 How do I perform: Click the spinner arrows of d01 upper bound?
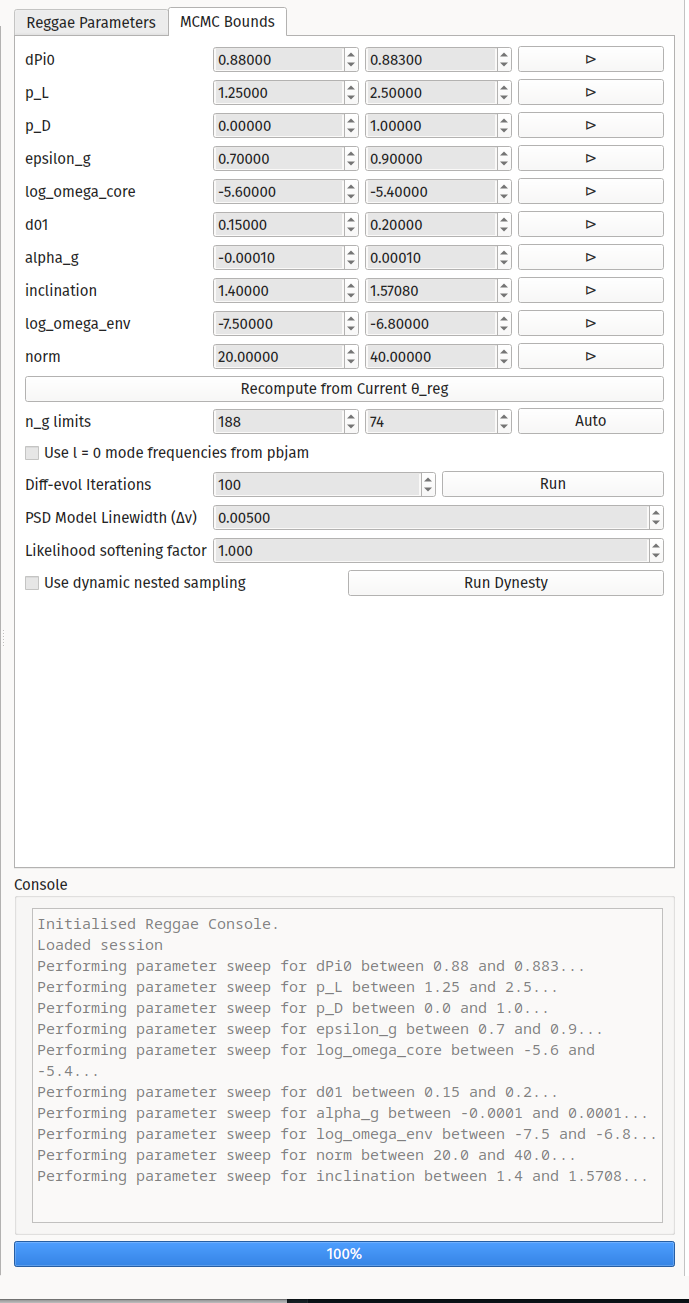click(x=504, y=224)
